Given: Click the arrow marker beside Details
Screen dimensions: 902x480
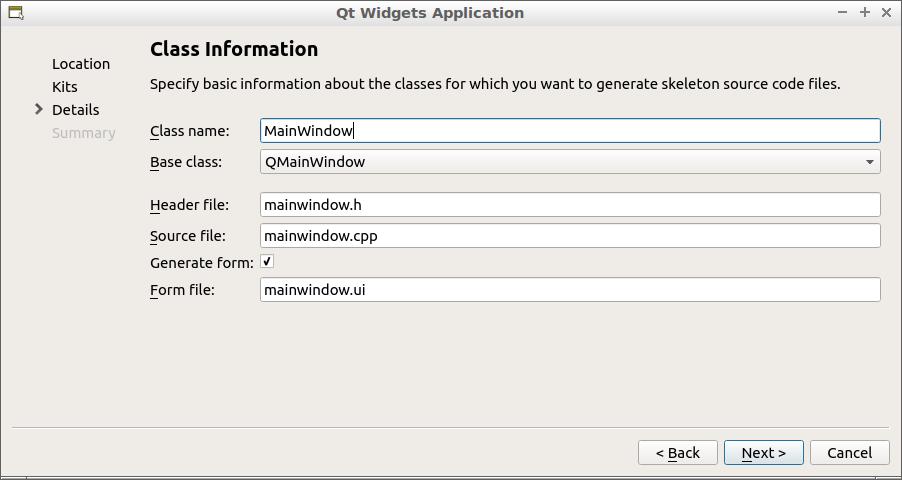Looking at the screenshot, I should (x=39, y=109).
